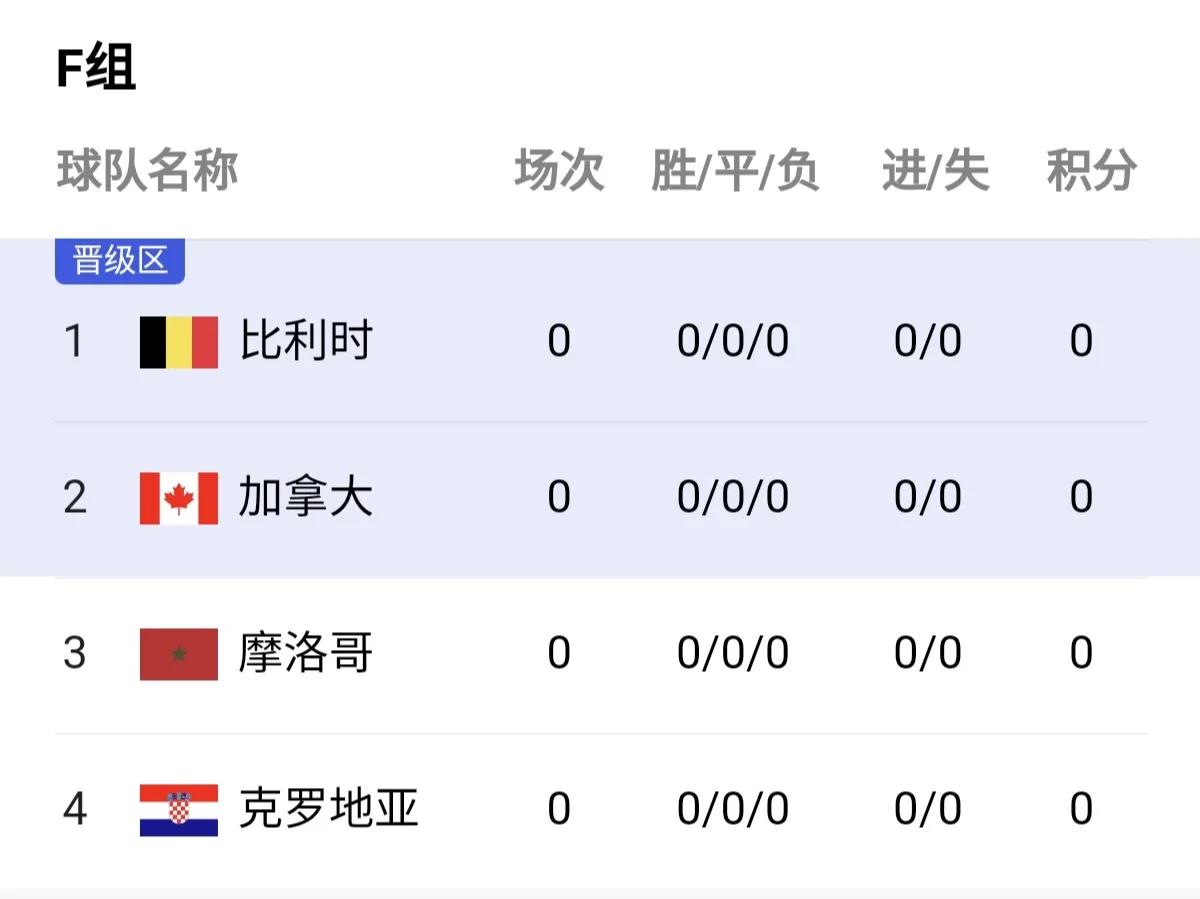Select the Croatia flag beside rank 4
Screen dimensions: 1200x899
[x=178, y=809]
